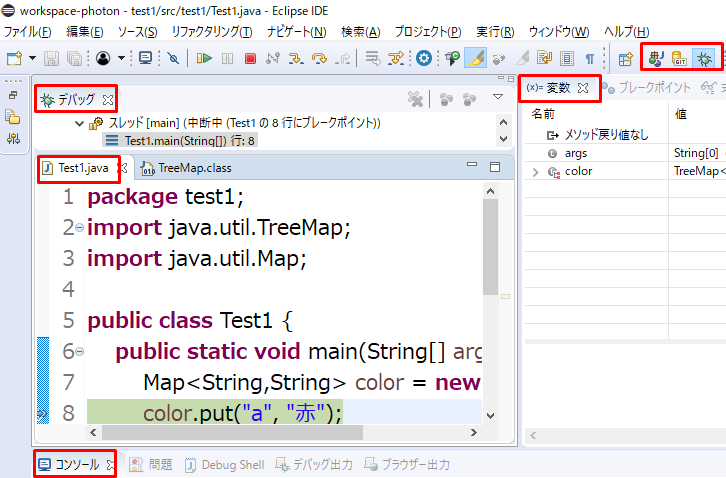Expand the color variable node
Viewport: 726px width, 478px height.
coord(536,172)
